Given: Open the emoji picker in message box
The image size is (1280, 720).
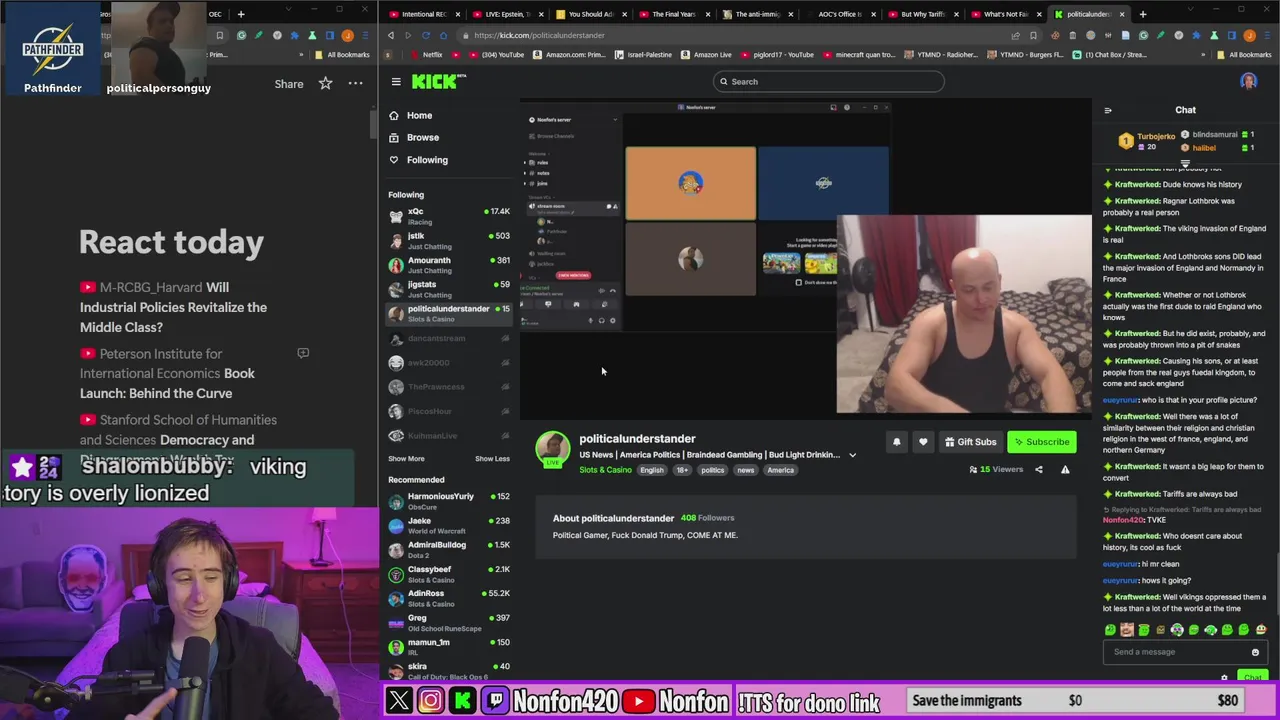Looking at the screenshot, I should 1255,652.
